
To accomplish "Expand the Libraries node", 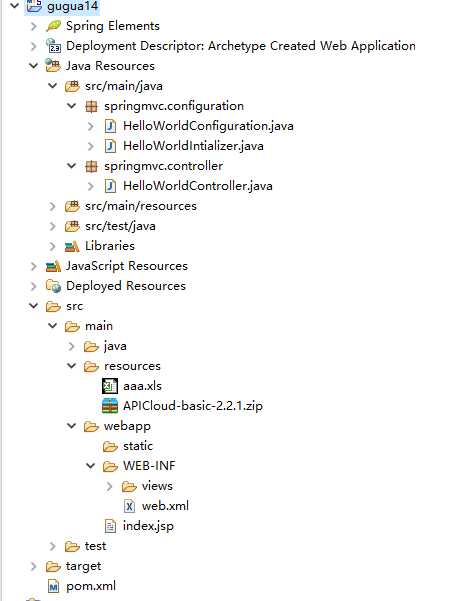I will (x=52, y=246).
